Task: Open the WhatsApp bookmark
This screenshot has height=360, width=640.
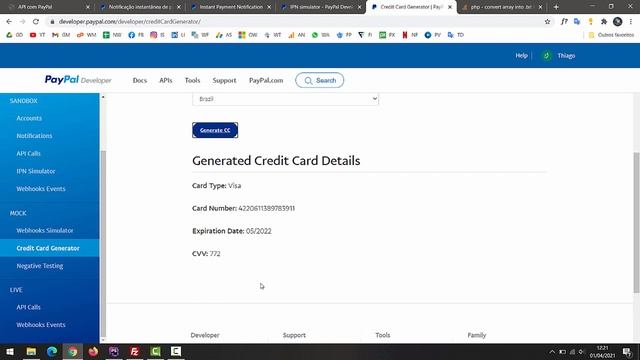Action: tap(320, 35)
